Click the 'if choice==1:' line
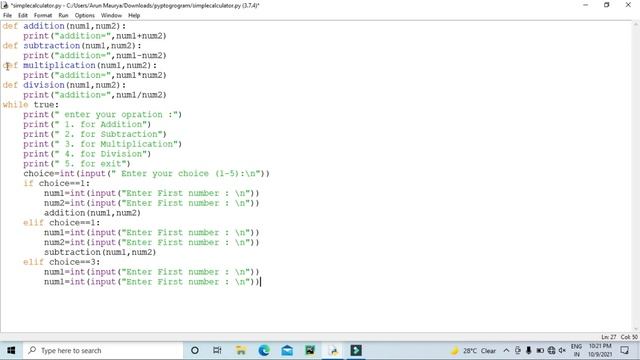Screen dimensions: 640x360 click(56, 183)
